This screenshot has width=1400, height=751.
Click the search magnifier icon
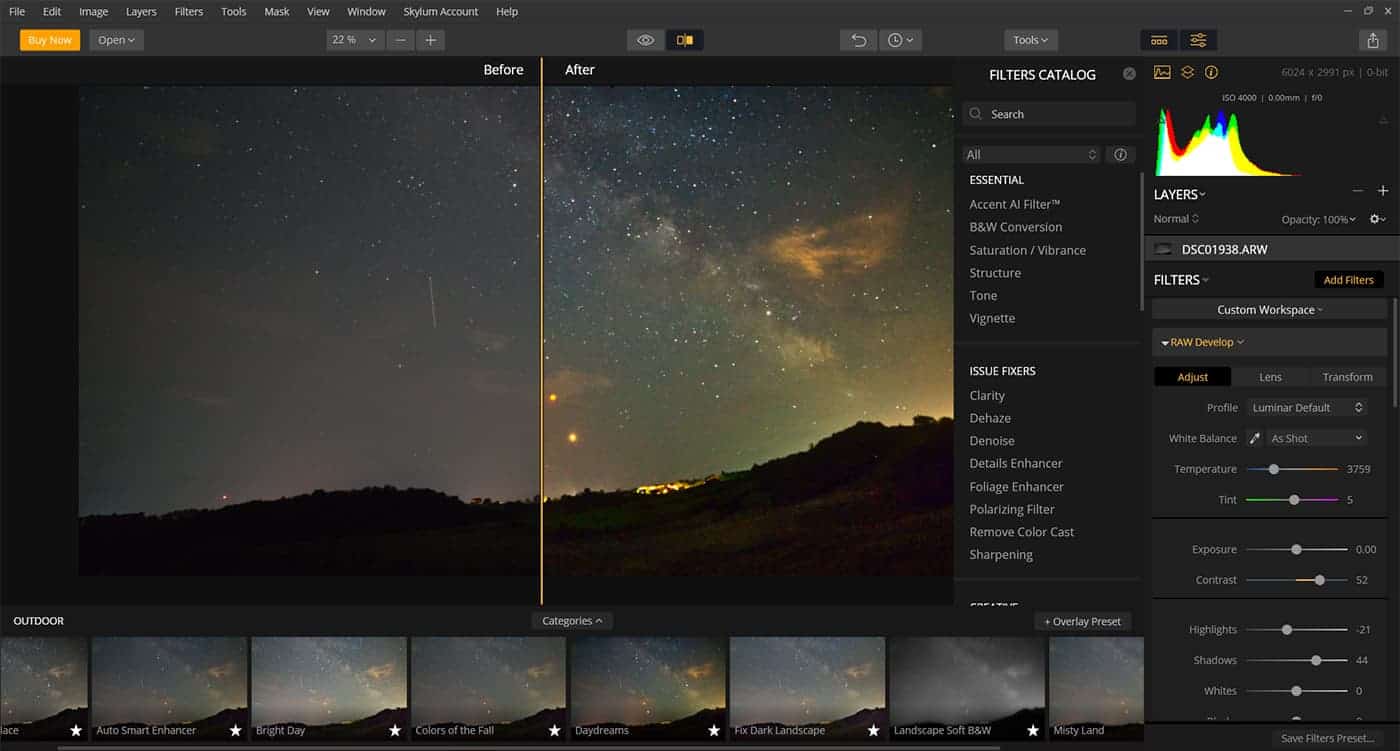976,114
